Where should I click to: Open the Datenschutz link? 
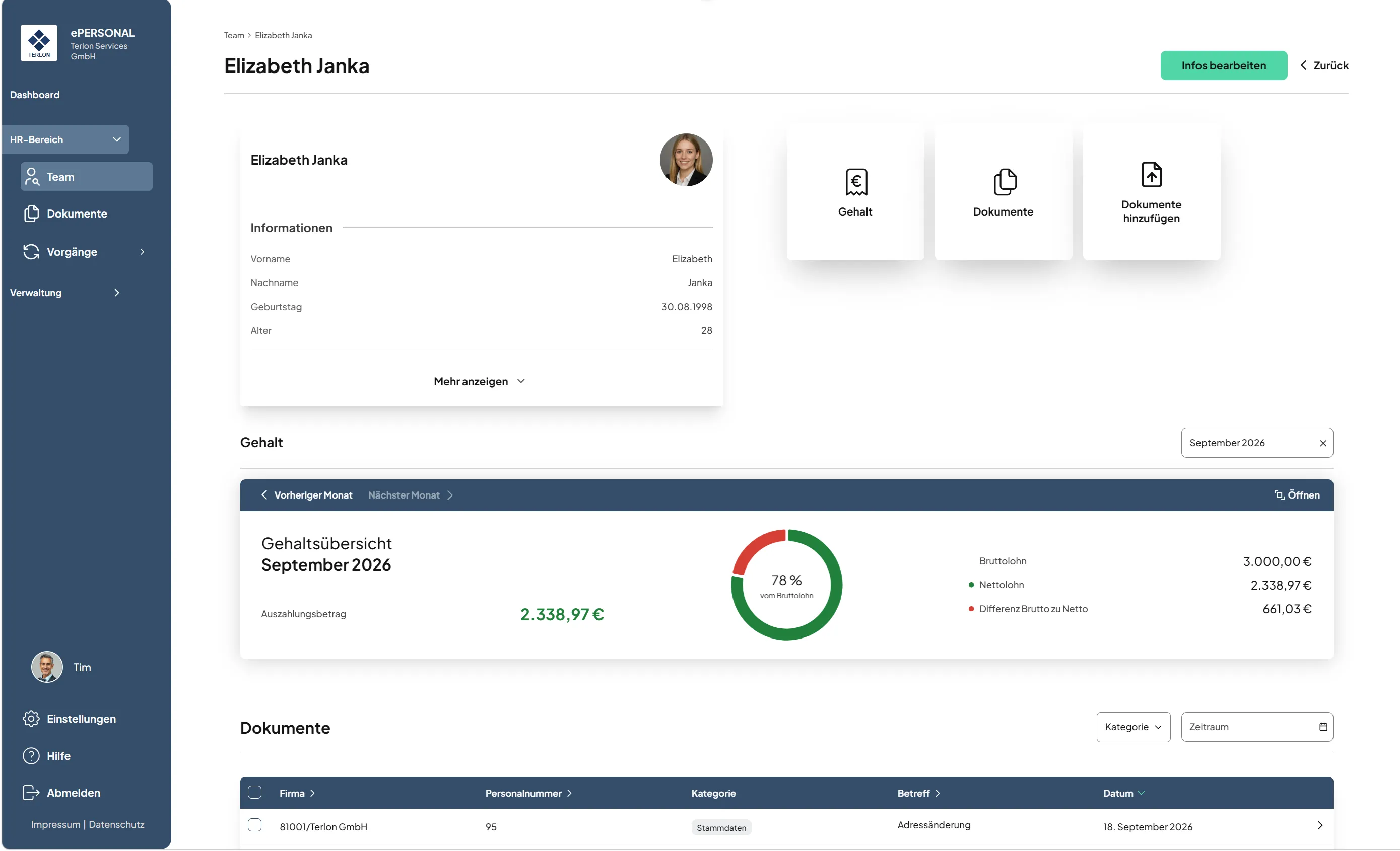click(x=116, y=825)
